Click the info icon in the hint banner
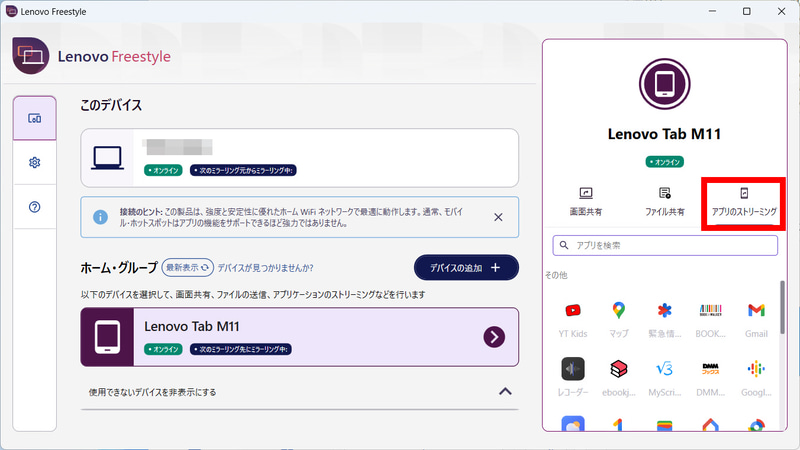The width and height of the screenshot is (800, 450). 101,217
